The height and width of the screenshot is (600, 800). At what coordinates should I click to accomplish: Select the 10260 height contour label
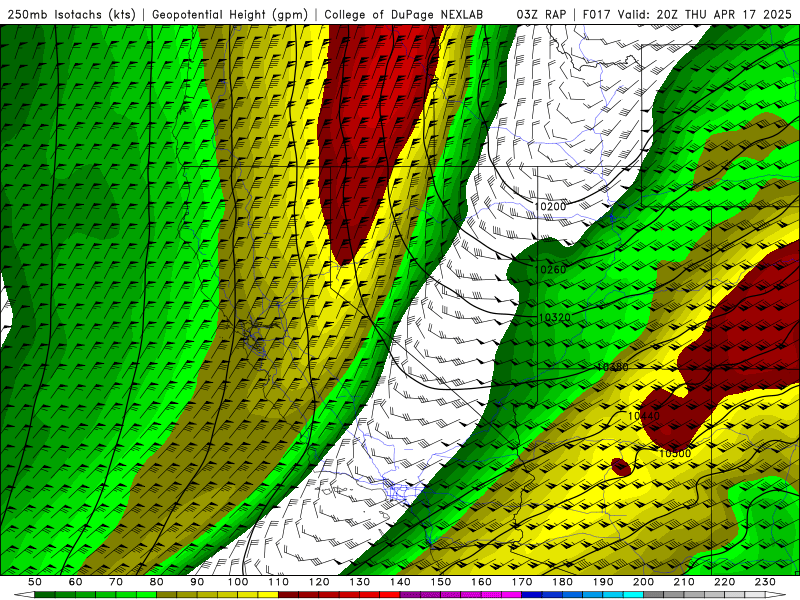click(x=551, y=269)
